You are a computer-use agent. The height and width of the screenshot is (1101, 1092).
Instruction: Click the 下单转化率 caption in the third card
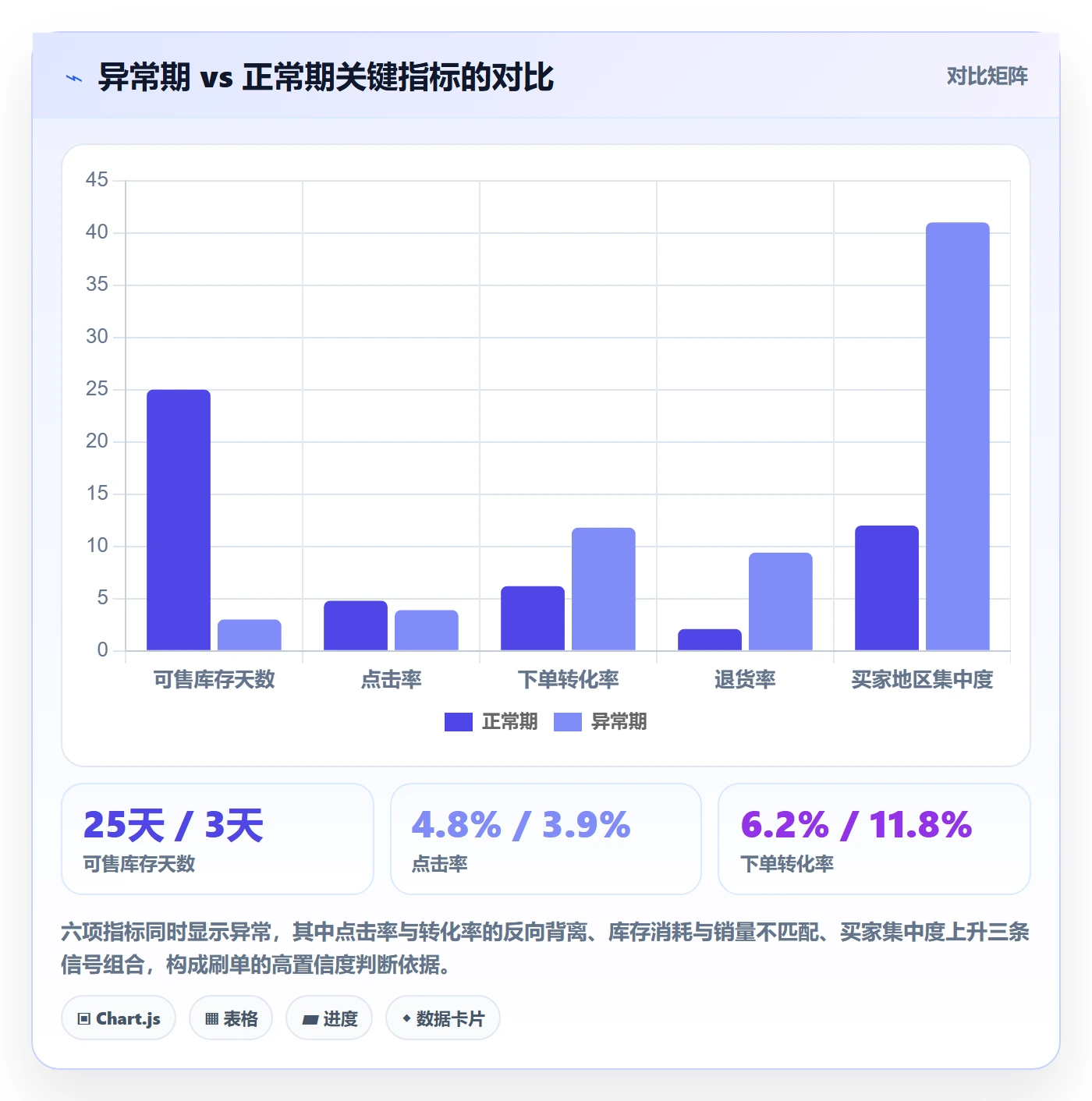(788, 864)
